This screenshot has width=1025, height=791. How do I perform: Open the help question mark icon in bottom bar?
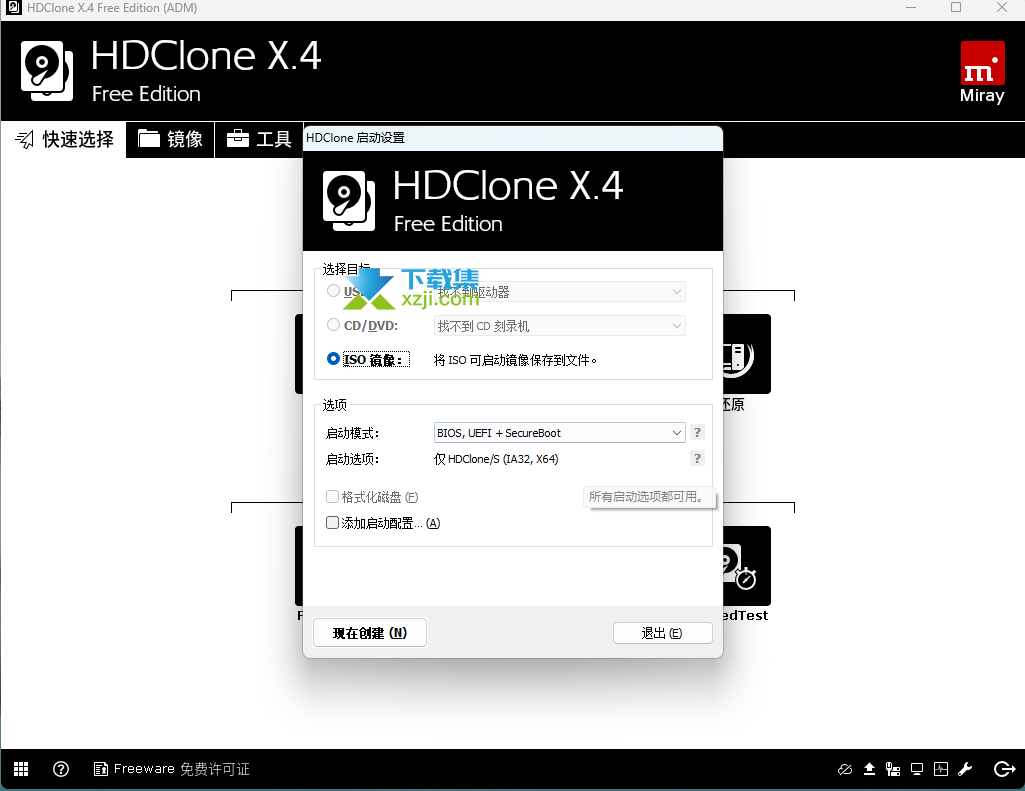[61, 769]
